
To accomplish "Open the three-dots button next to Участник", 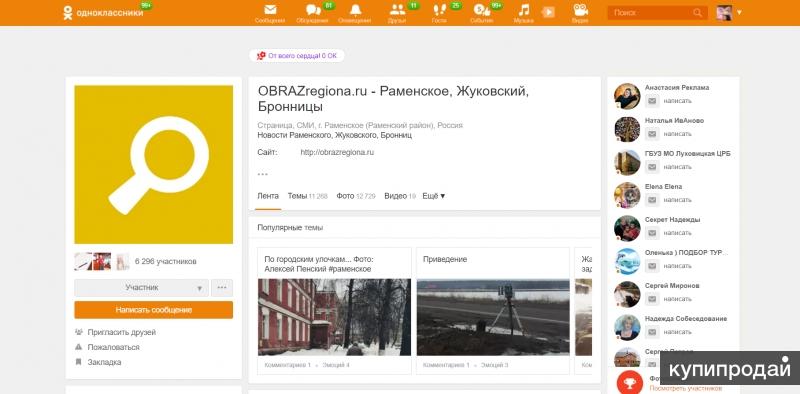I will [222, 288].
